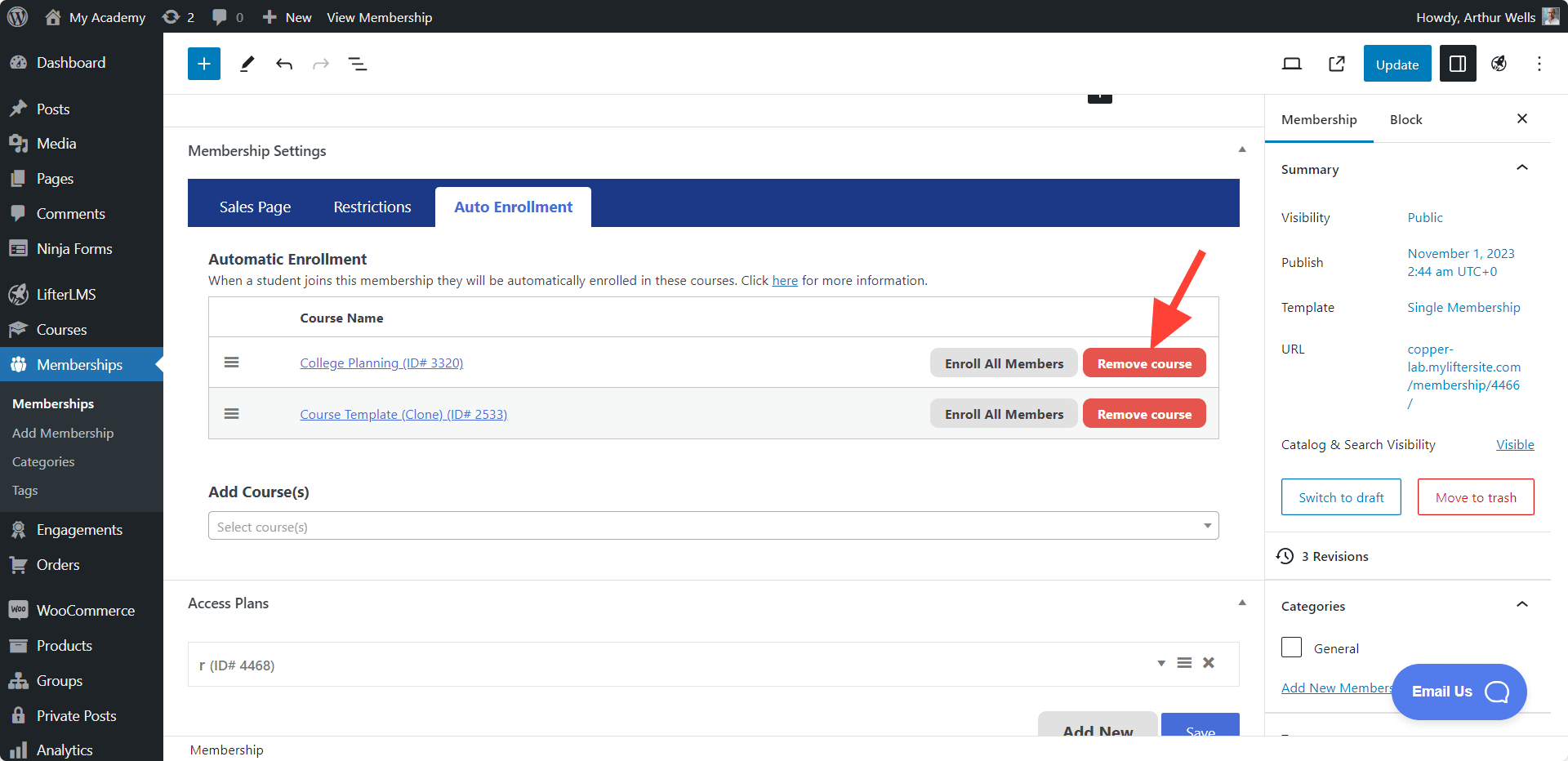Click the laptop preview icon
This screenshot has height=761, width=1568.
[x=1292, y=64]
